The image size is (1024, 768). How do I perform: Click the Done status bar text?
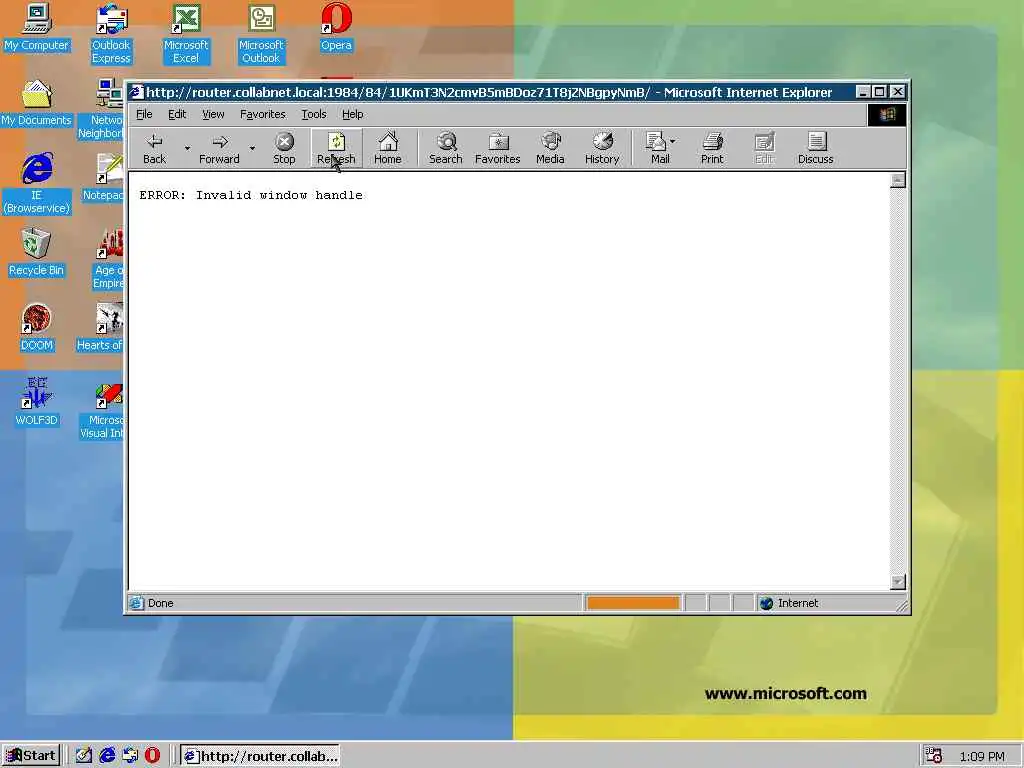[x=161, y=603]
